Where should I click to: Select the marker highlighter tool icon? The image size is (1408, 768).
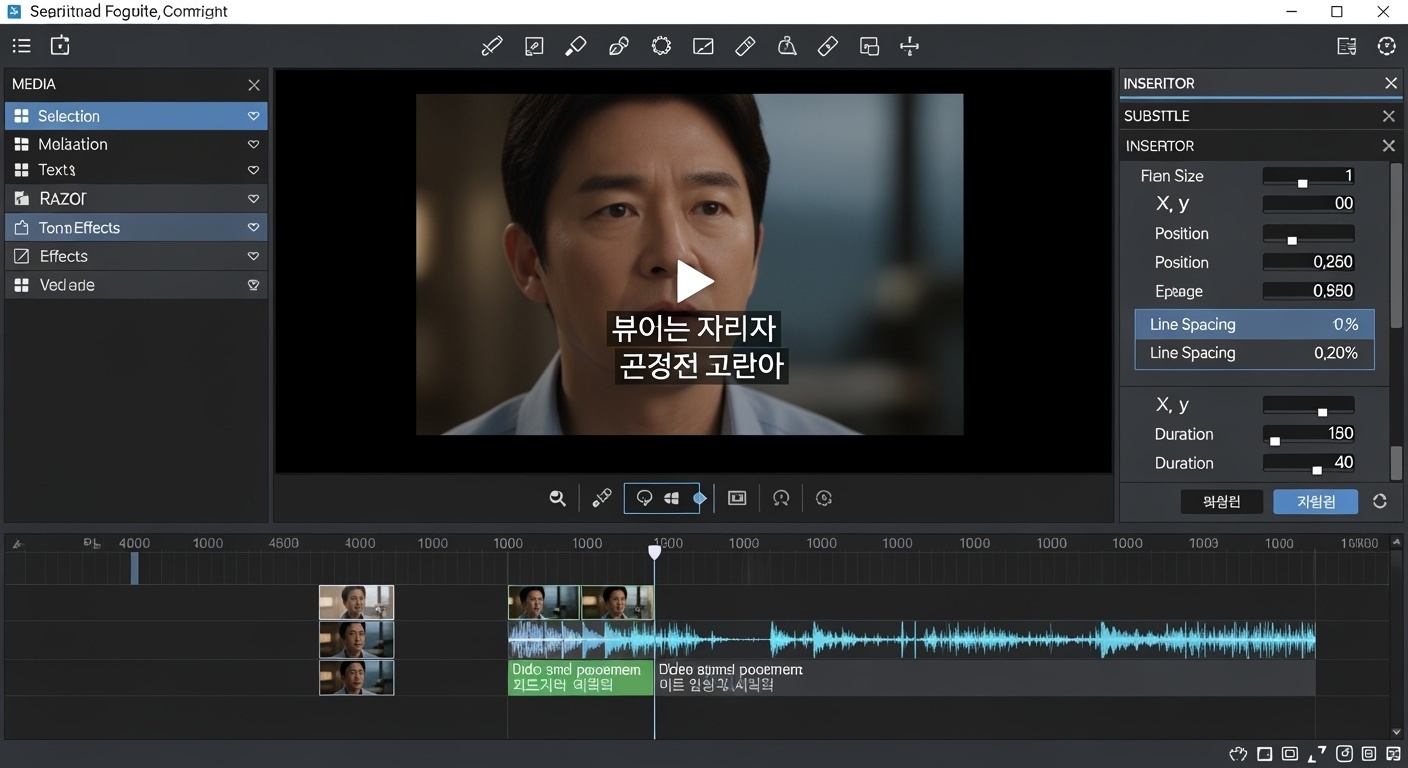576,46
